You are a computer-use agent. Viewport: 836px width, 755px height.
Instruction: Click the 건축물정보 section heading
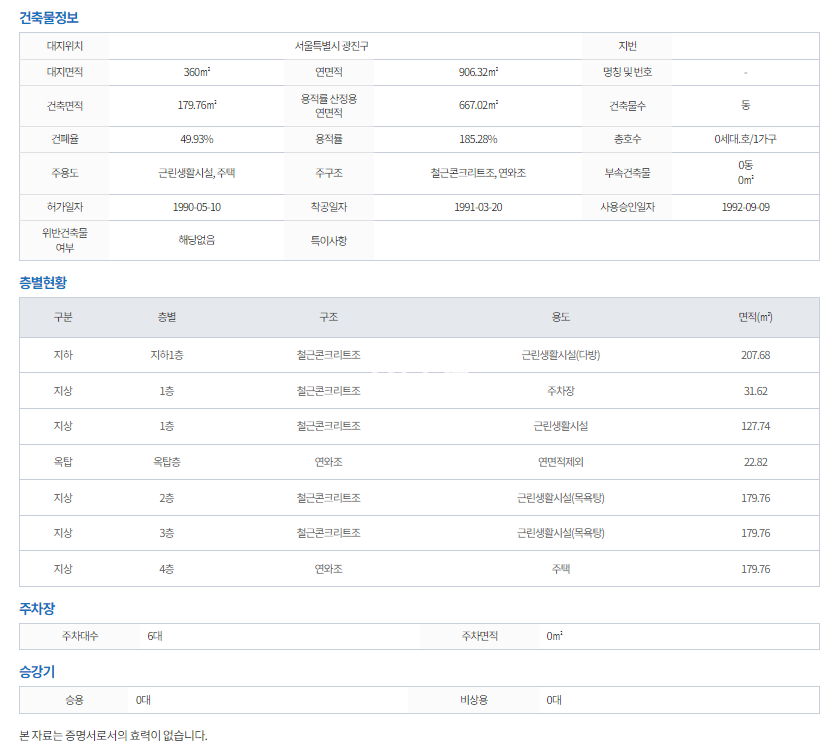[49, 18]
